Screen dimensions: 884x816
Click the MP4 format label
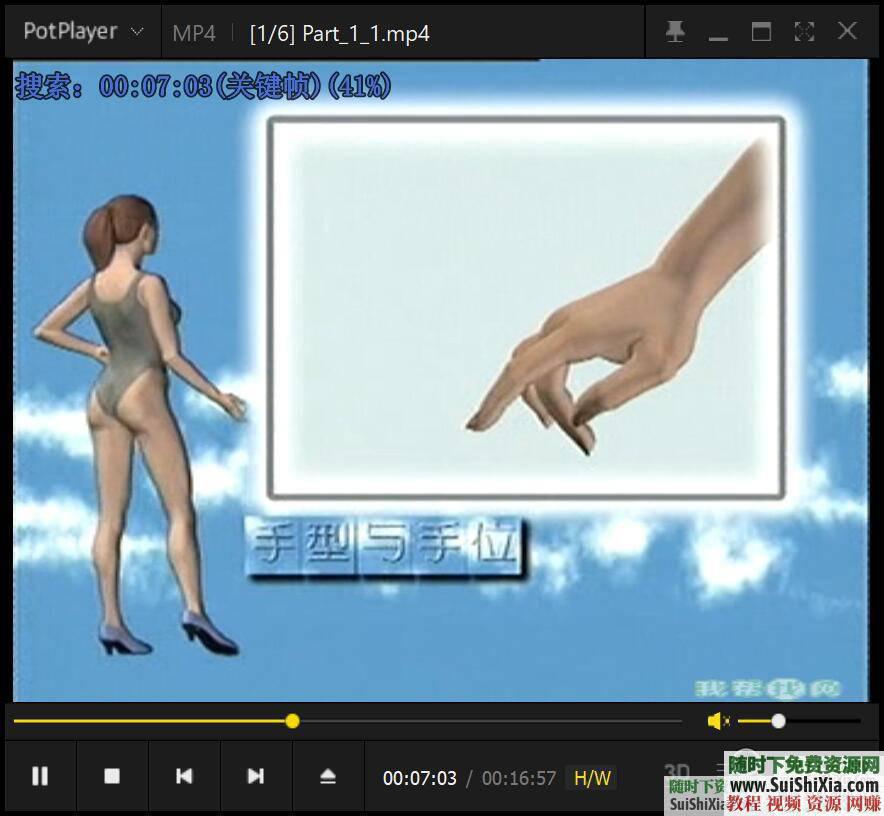point(194,33)
